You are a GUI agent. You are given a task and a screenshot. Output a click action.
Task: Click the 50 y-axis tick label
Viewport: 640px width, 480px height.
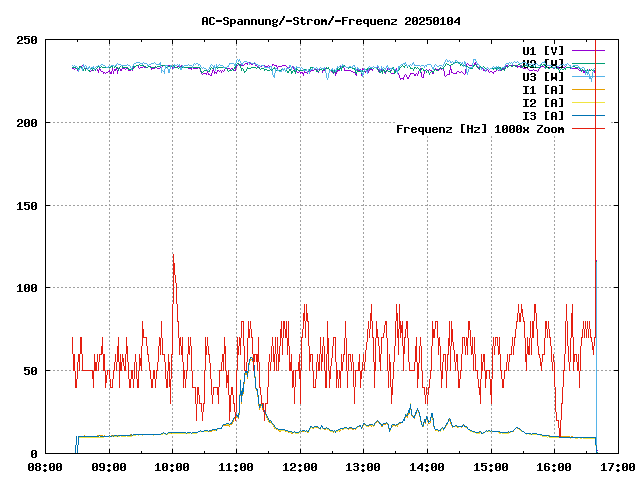[30, 371]
